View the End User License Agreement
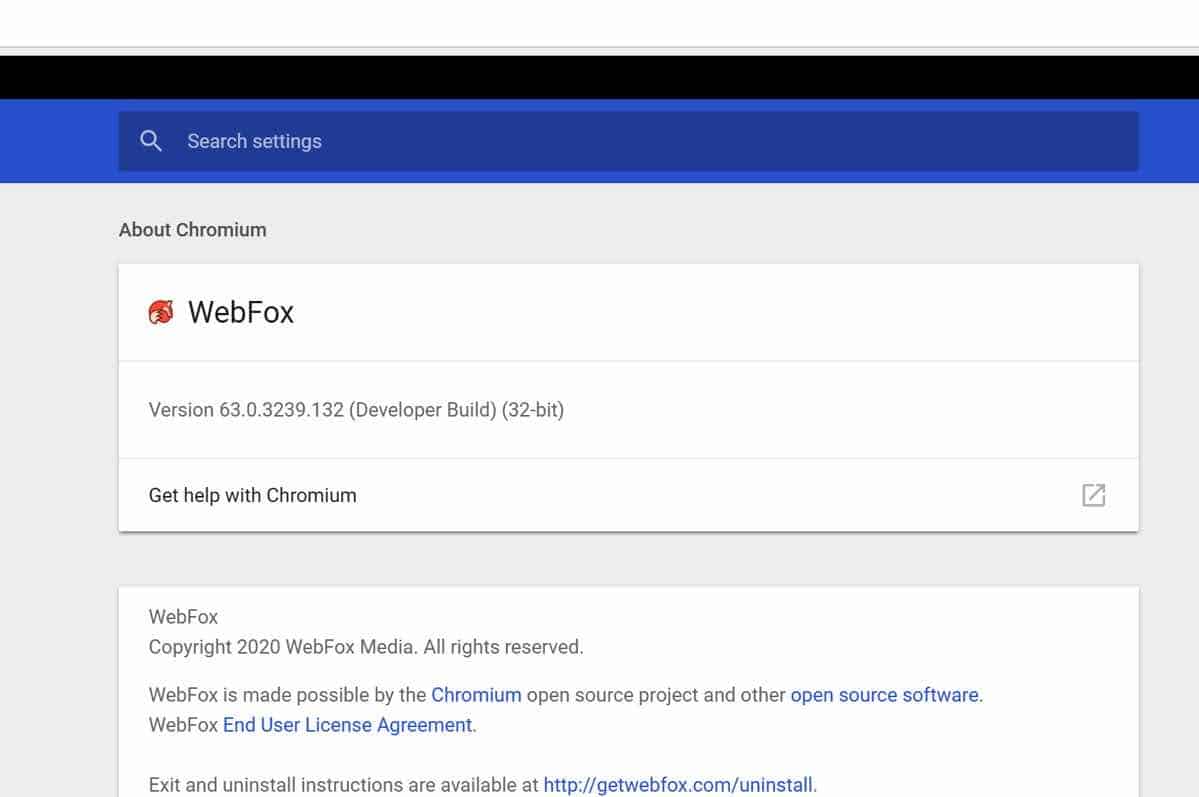Image resolution: width=1199 pixels, height=797 pixels. (347, 724)
